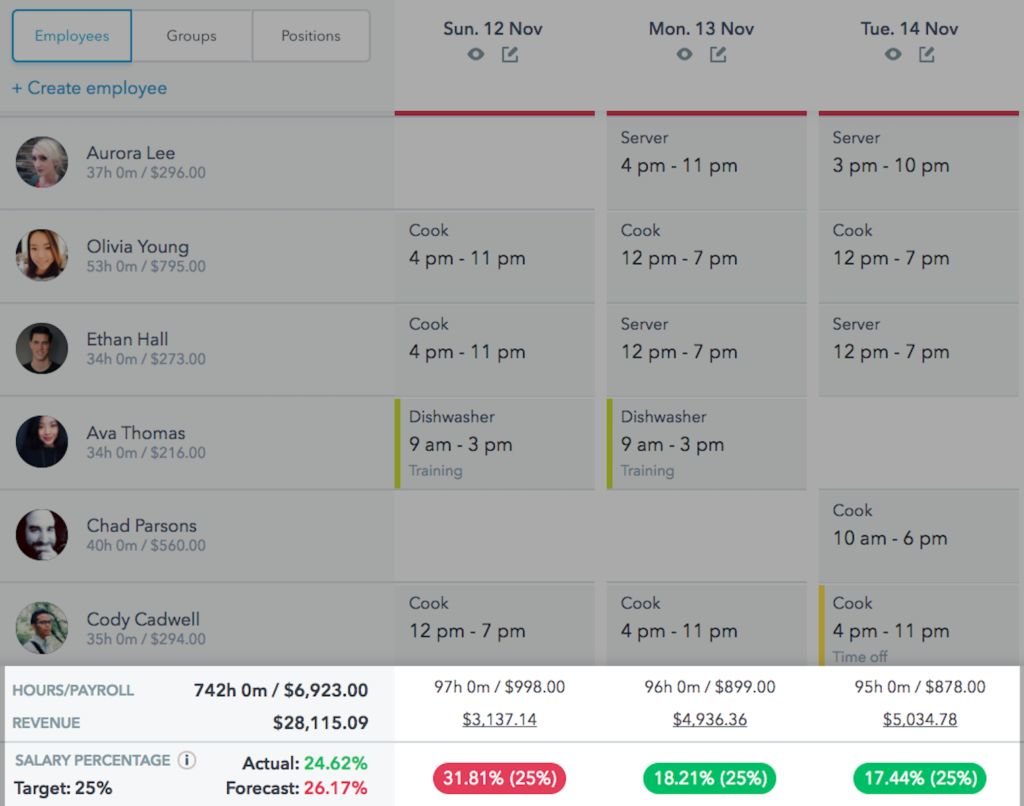The height and width of the screenshot is (806, 1024).
Task: Switch to the Groups tab
Action: 191,36
